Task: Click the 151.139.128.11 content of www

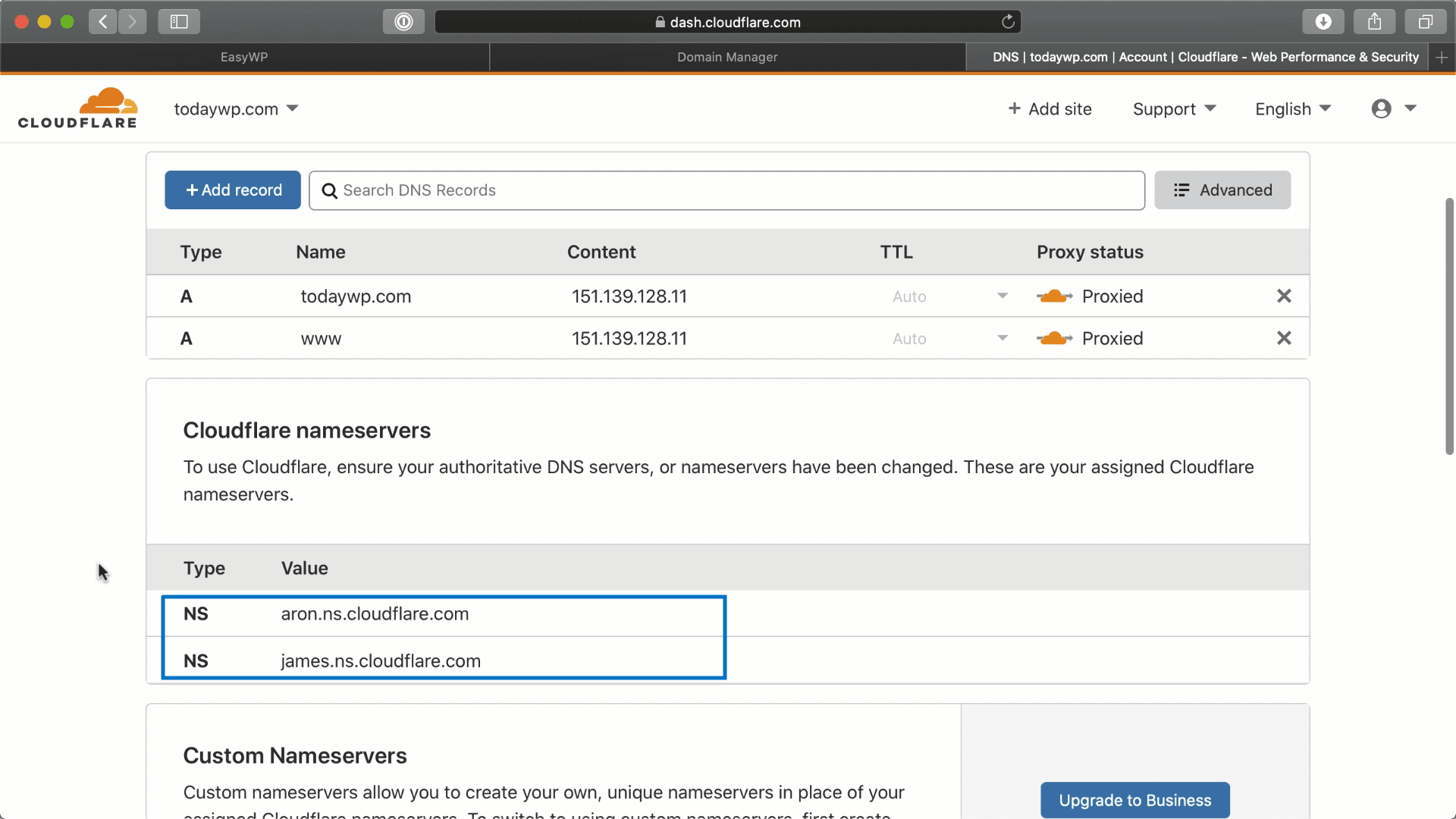Action: click(629, 338)
